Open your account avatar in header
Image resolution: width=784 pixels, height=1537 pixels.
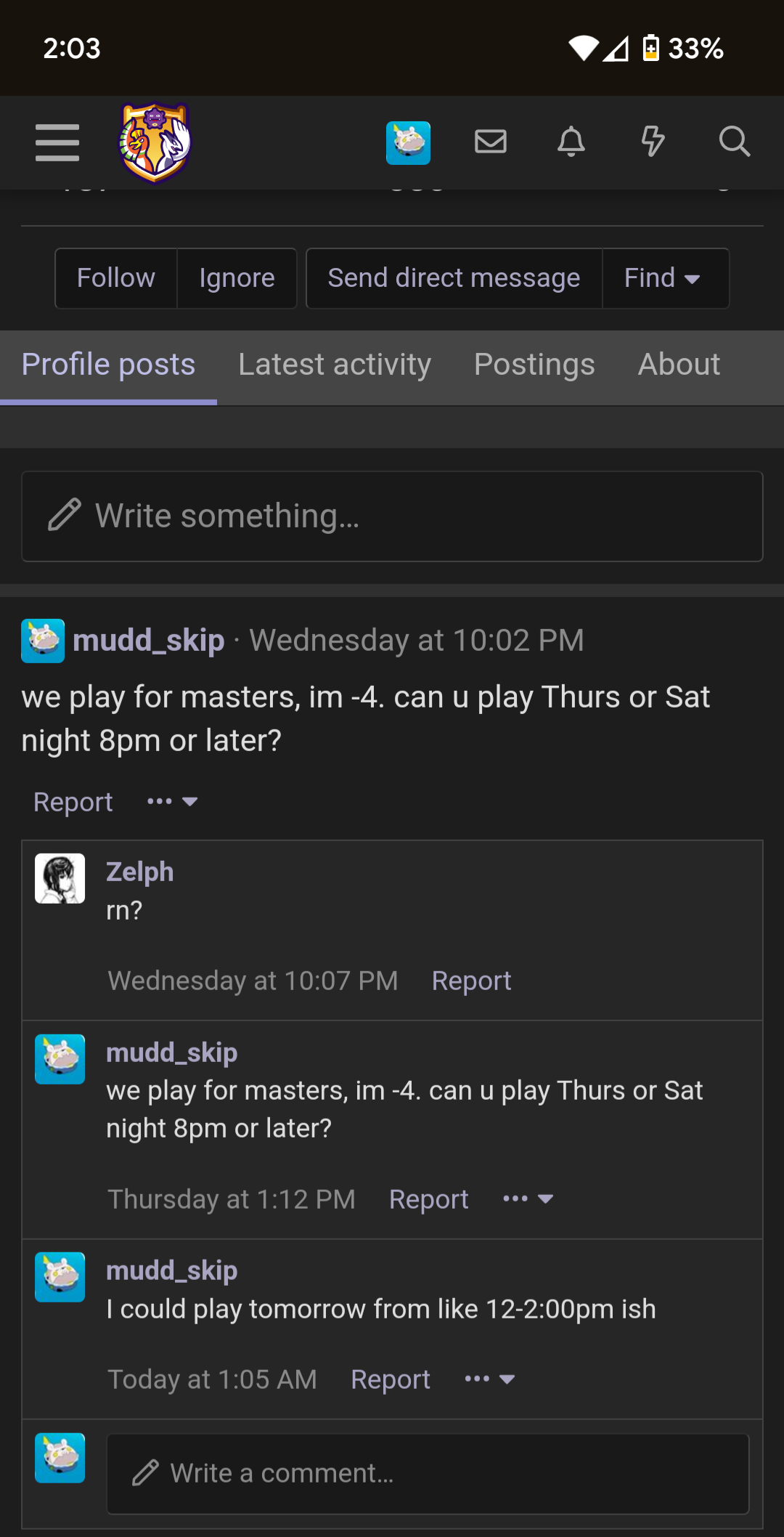point(408,142)
